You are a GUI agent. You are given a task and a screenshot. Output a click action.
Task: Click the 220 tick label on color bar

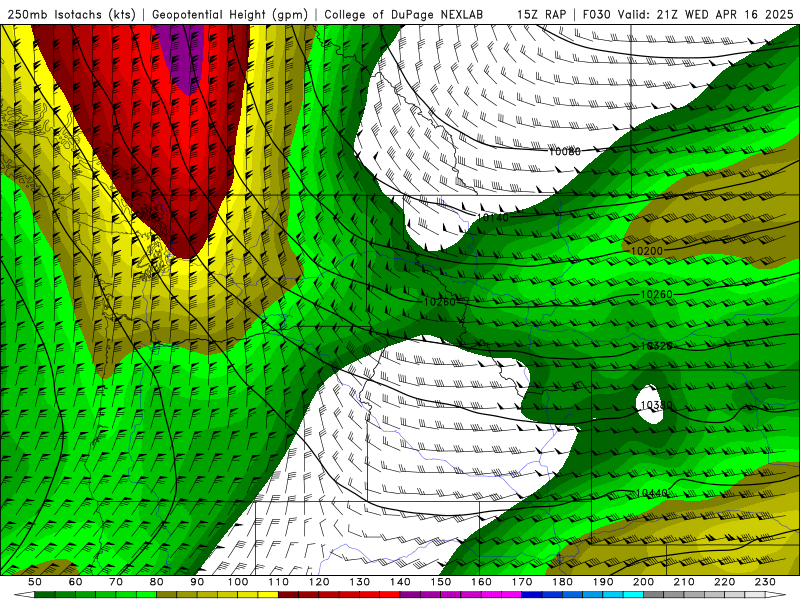(724, 582)
